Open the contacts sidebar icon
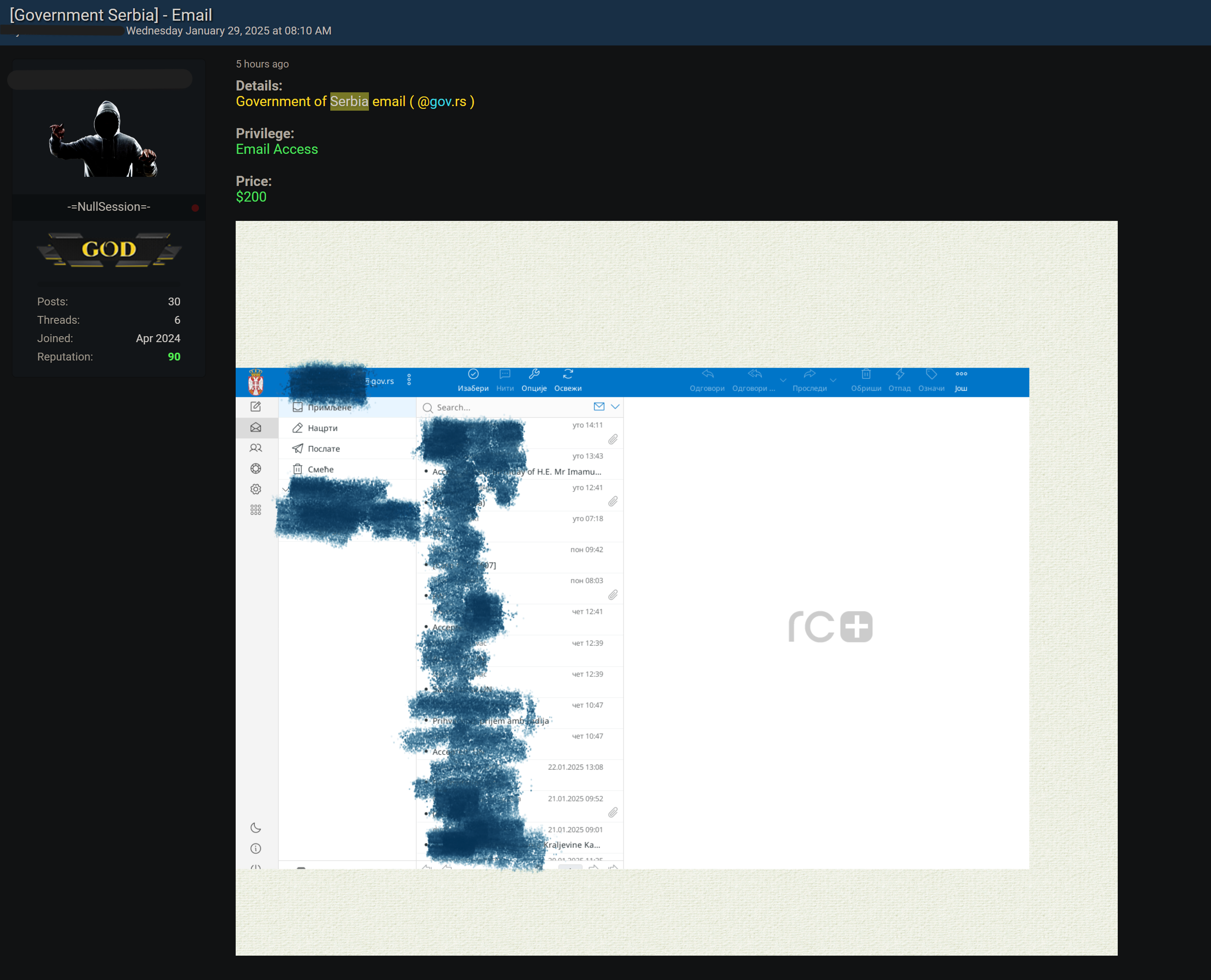This screenshot has width=1211, height=980. (x=256, y=448)
